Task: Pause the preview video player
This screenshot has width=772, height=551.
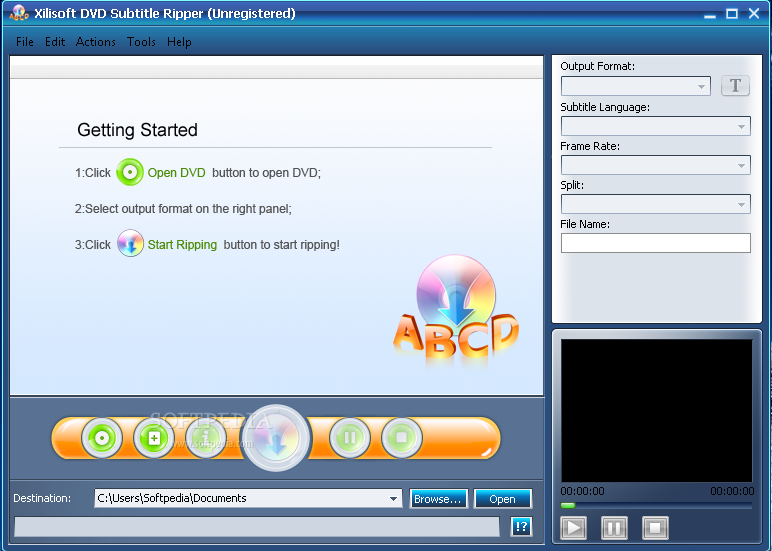Action: point(614,528)
